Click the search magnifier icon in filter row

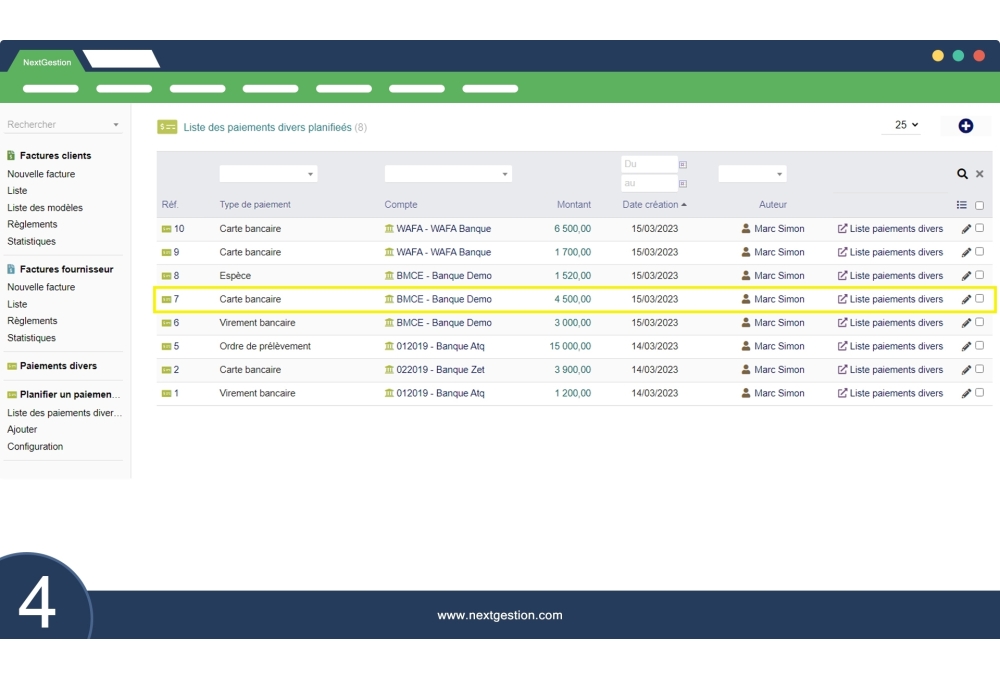[x=962, y=174]
